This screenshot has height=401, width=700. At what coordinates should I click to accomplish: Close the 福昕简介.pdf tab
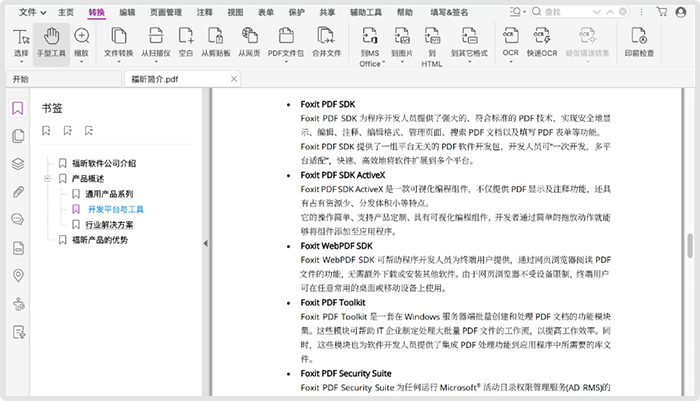tap(233, 79)
